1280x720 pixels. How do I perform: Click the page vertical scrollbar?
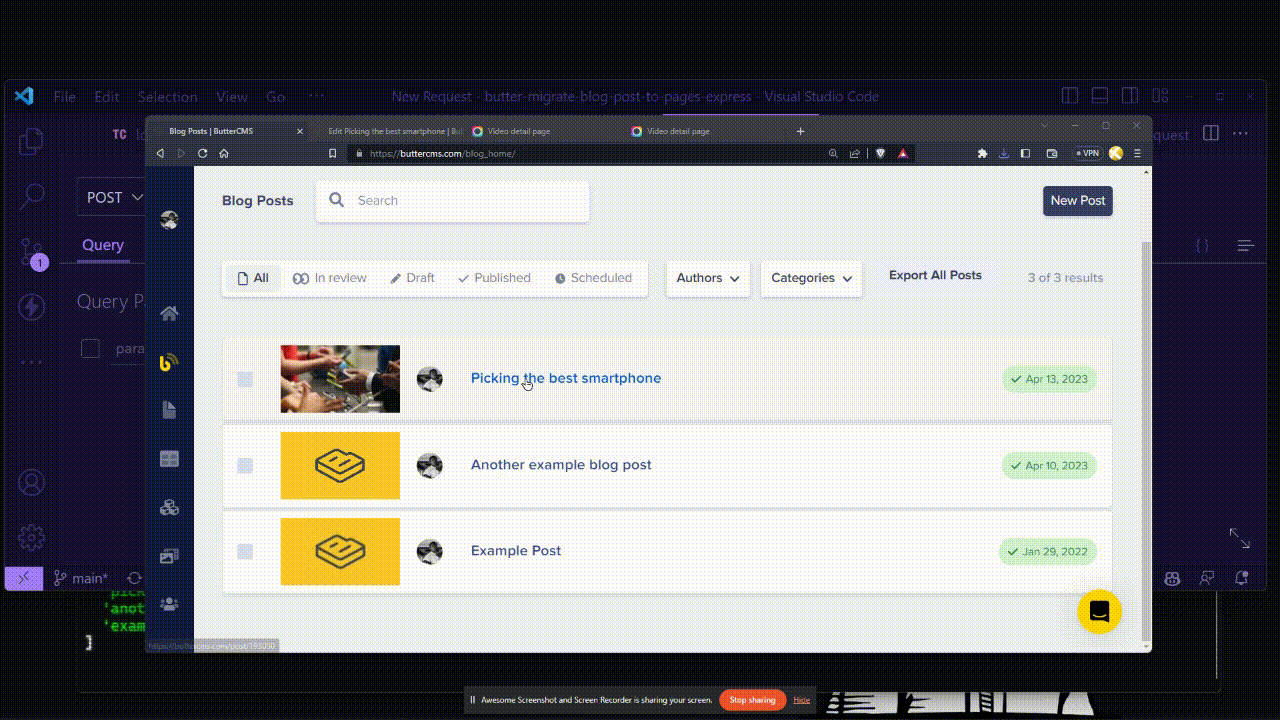pos(1146,440)
